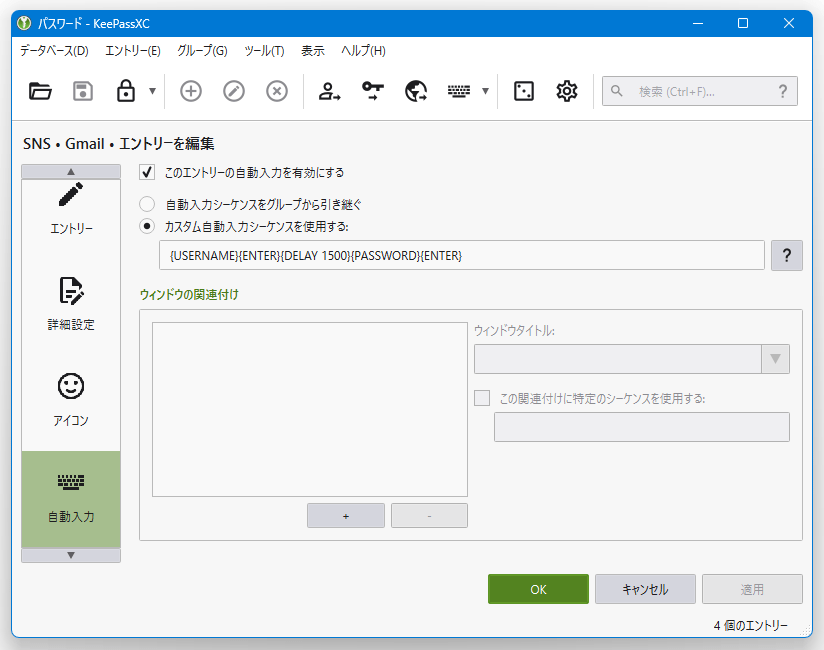Select カスタム自動入力シーケンスを使用する radio

point(147,226)
